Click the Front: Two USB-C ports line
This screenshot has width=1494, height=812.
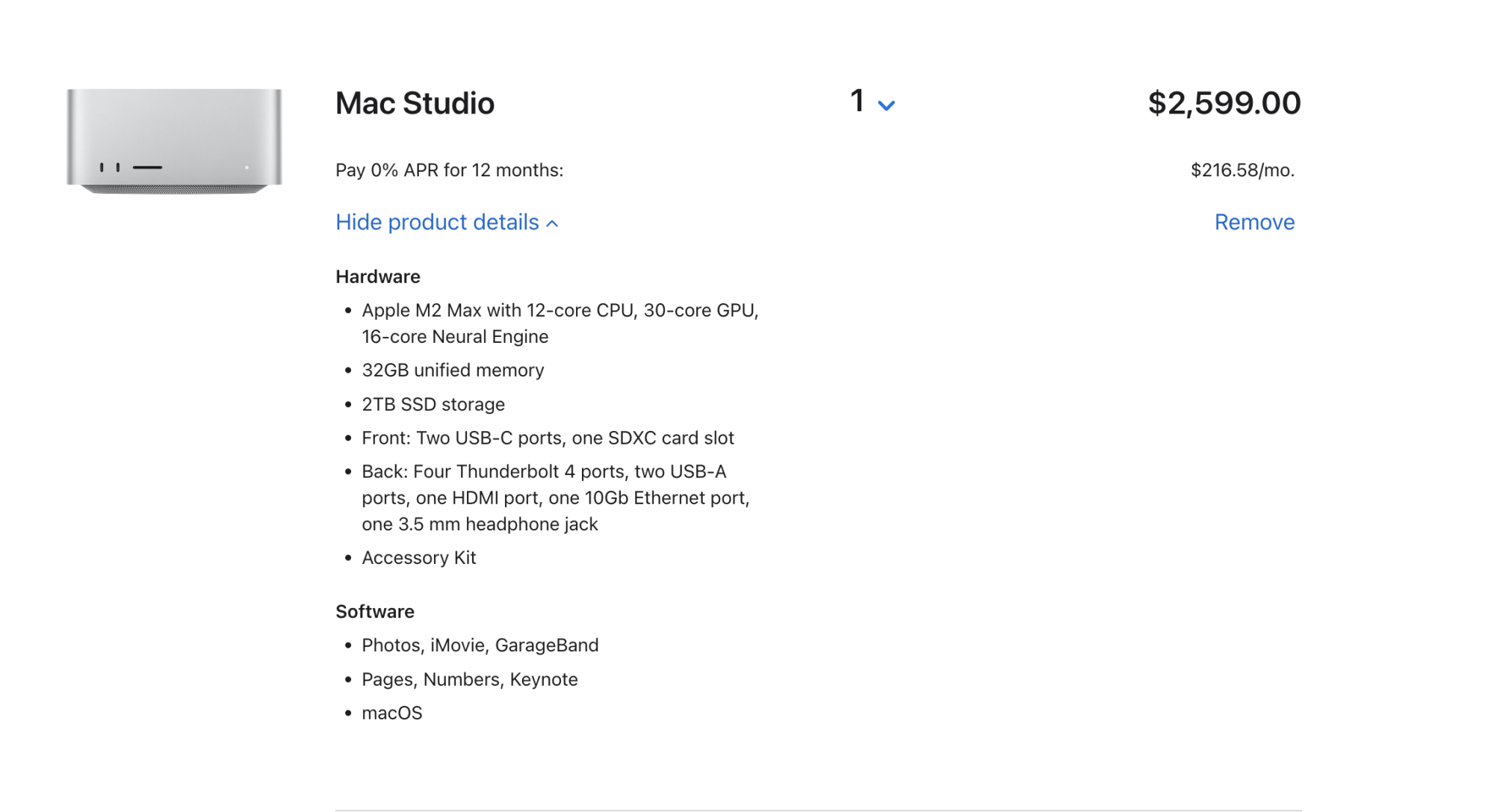[x=548, y=438]
